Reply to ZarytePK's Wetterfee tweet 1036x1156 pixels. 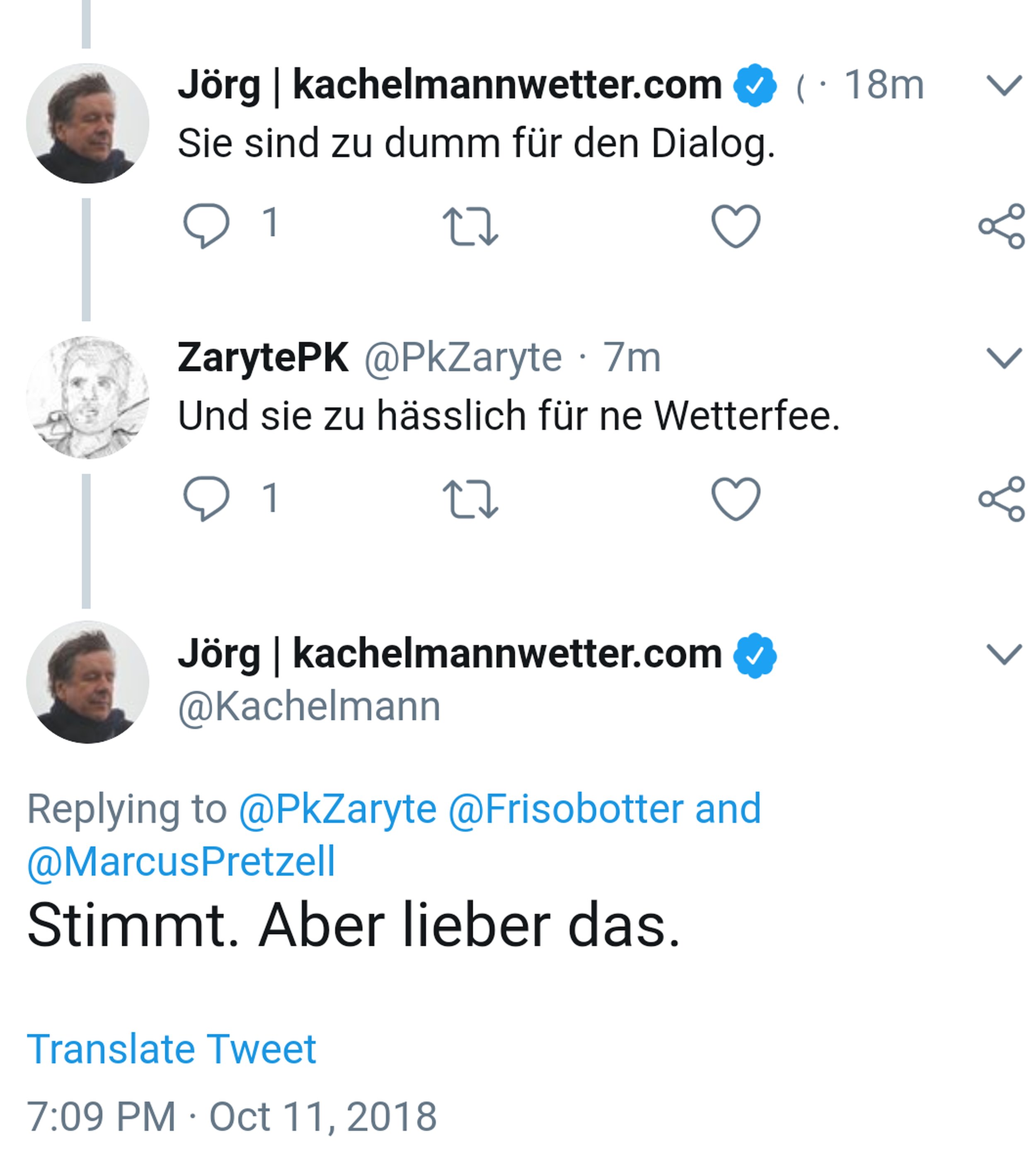(x=206, y=498)
